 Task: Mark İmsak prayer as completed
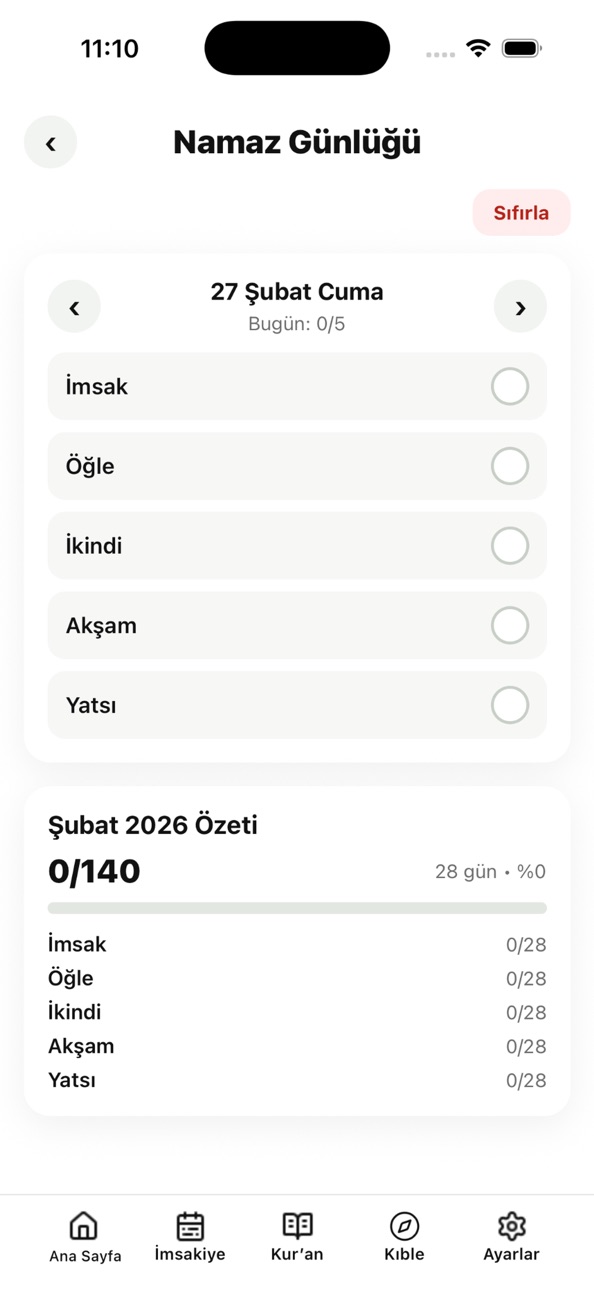coord(510,386)
